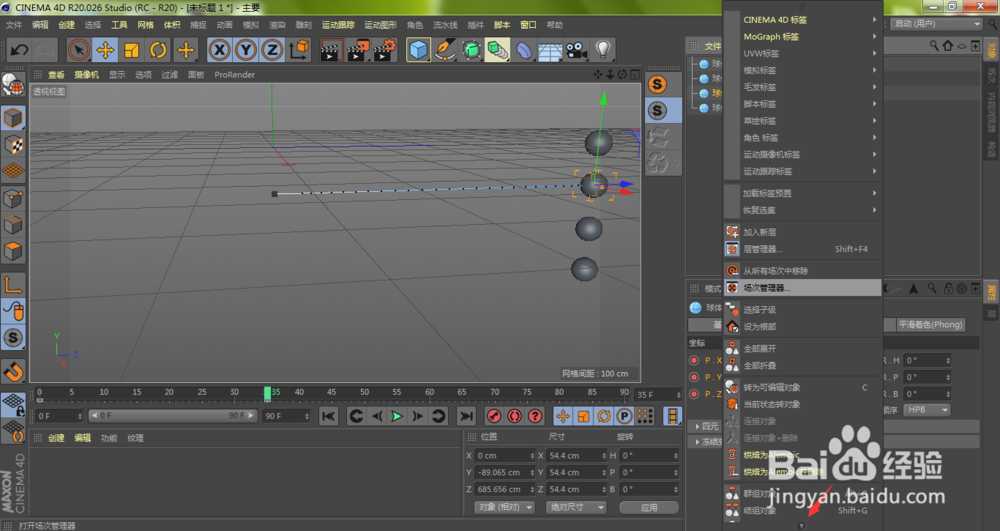Render the active view clapperboard icon
Image resolution: width=1000 pixels, height=531 pixels.
[x=330, y=50]
